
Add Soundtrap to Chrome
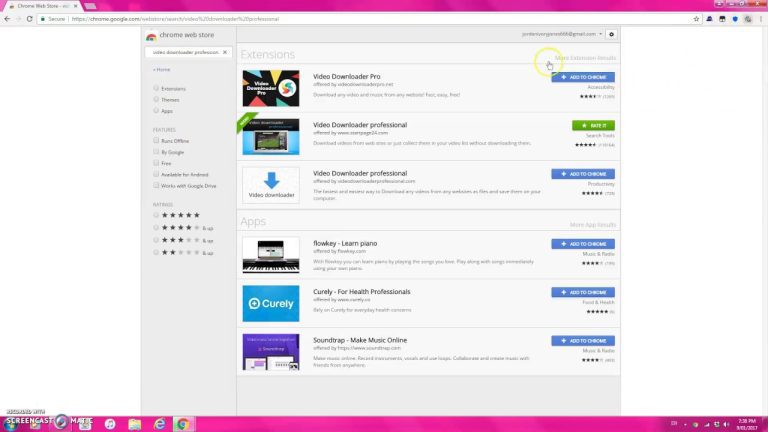click(583, 340)
